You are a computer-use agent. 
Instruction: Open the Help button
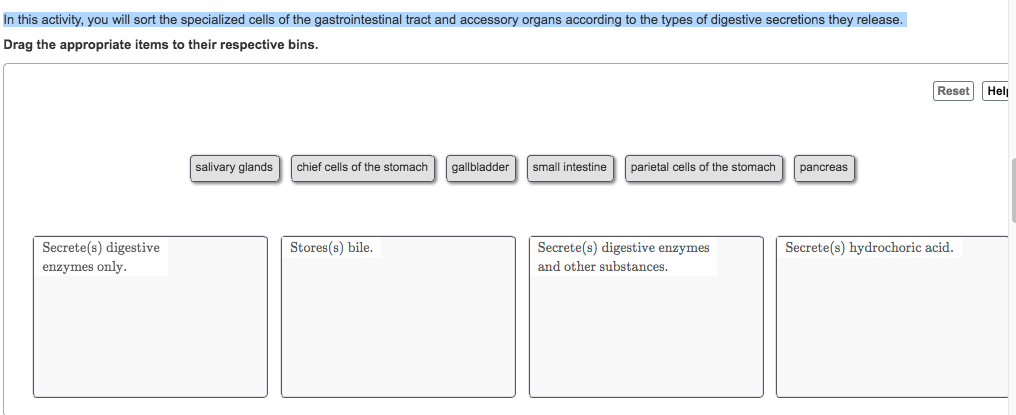click(x=996, y=91)
